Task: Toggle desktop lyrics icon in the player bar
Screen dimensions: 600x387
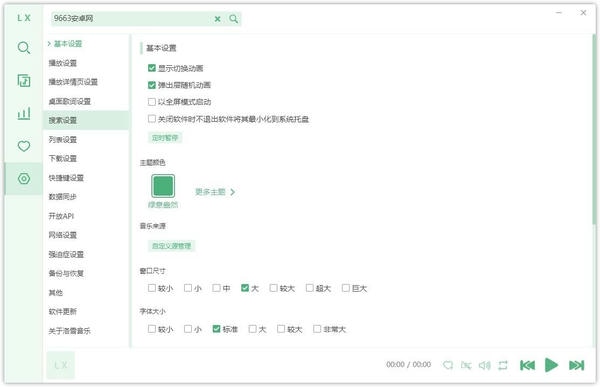Action: coord(466,365)
